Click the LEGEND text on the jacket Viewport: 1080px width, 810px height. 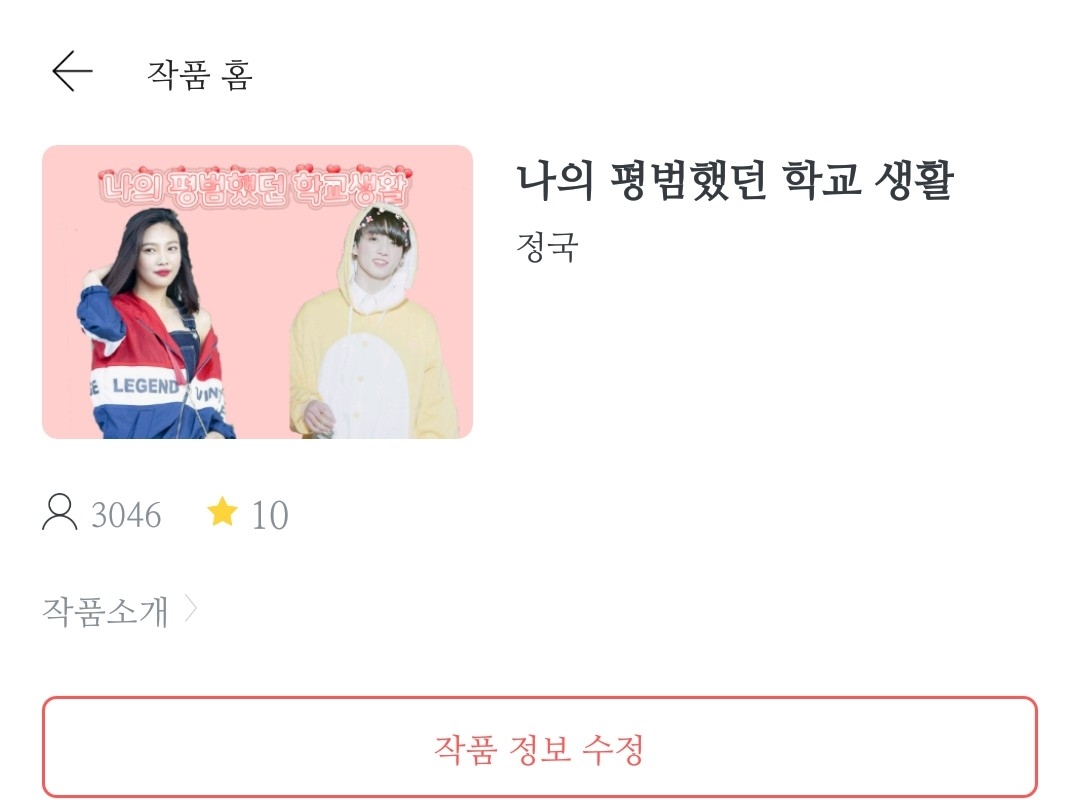[x=146, y=386]
